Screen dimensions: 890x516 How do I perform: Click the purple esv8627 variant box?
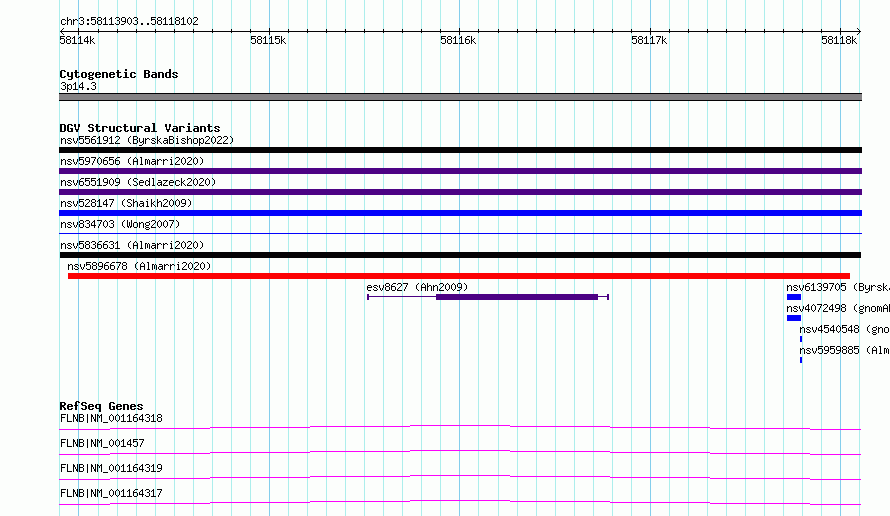coord(517,297)
